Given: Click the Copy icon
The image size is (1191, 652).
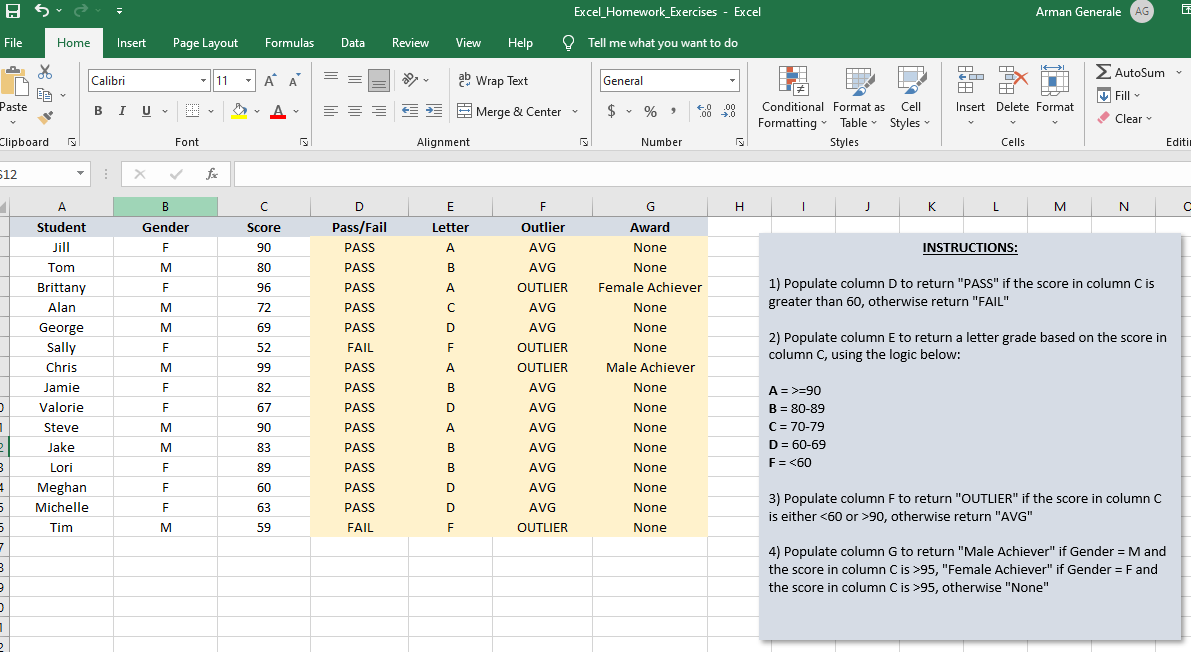Looking at the screenshot, I should [x=45, y=95].
